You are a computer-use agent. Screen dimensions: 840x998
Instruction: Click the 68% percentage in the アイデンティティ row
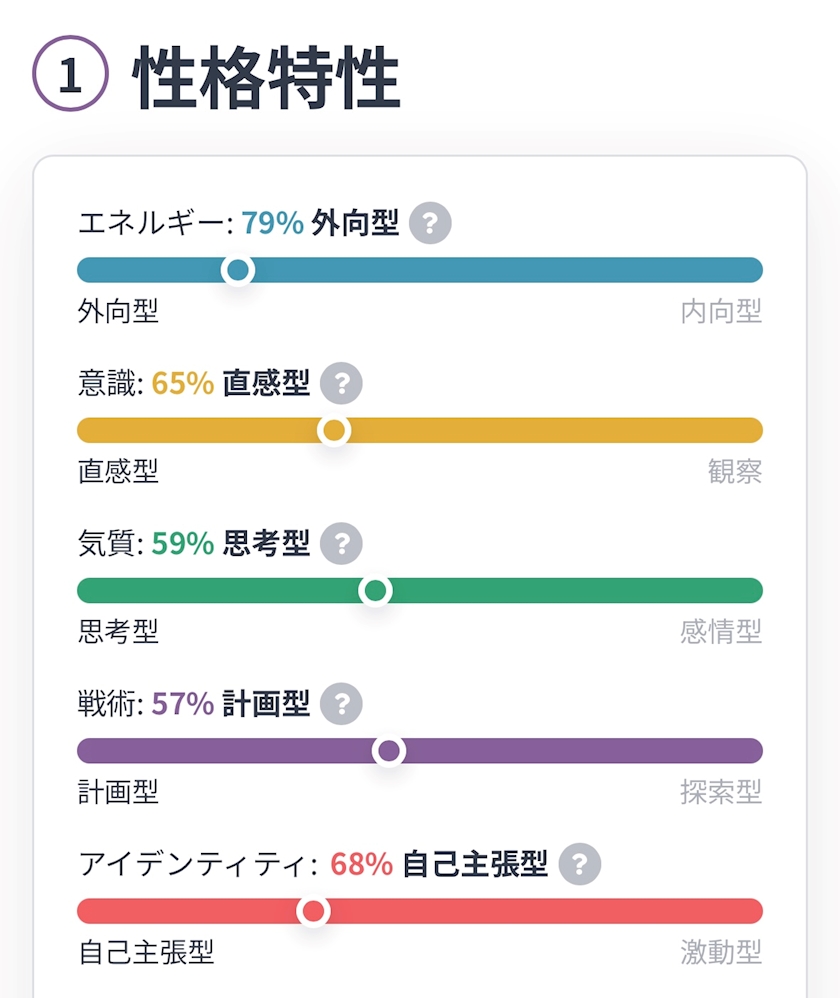pos(361,865)
